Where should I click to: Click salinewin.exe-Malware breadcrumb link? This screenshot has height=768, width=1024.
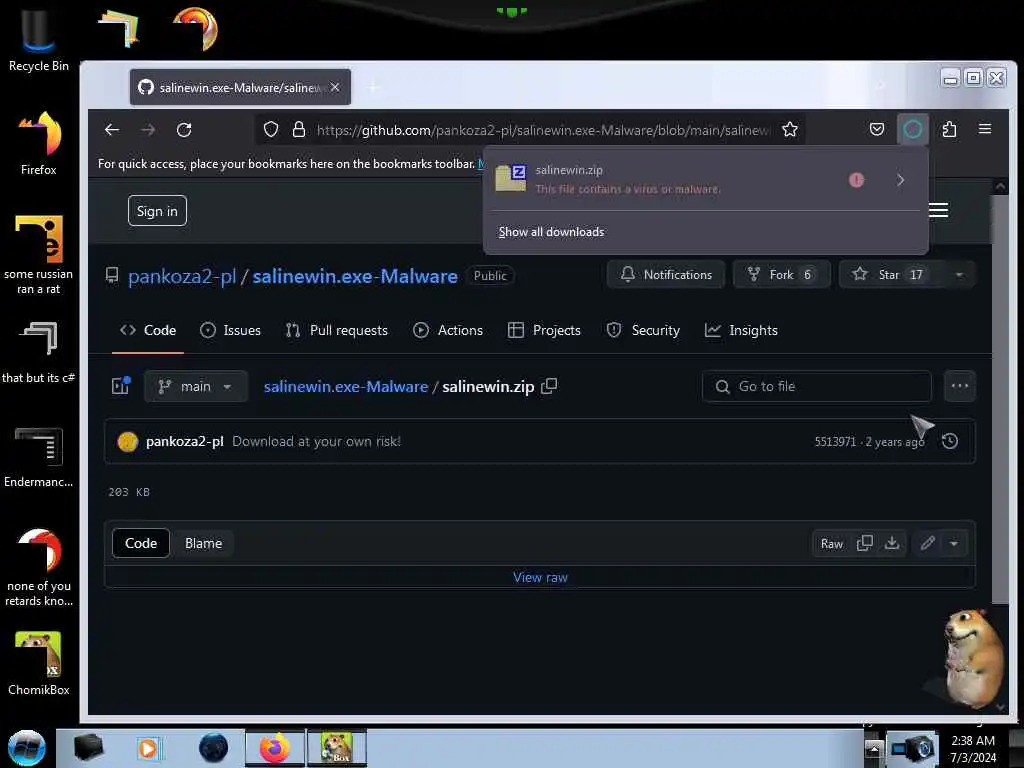click(x=345, y=387)
